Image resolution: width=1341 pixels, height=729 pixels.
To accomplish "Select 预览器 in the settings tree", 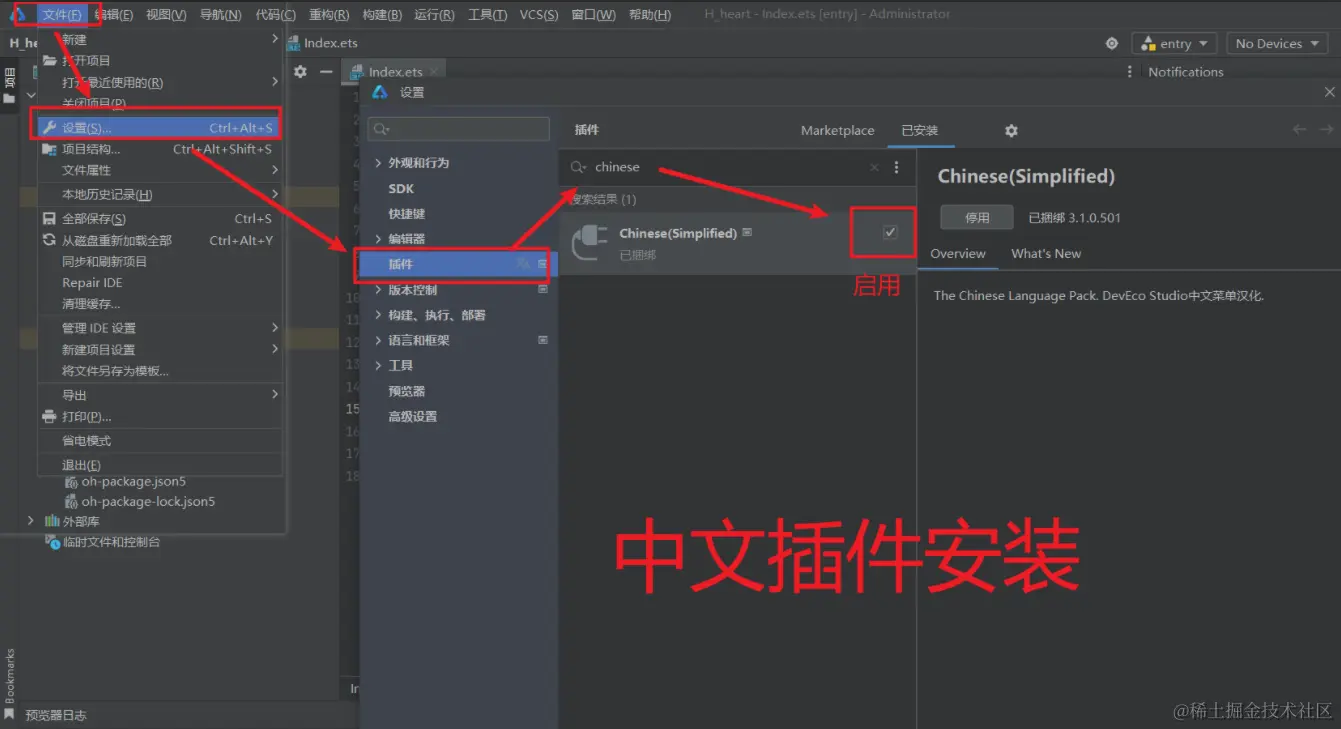I will point(407,391).
